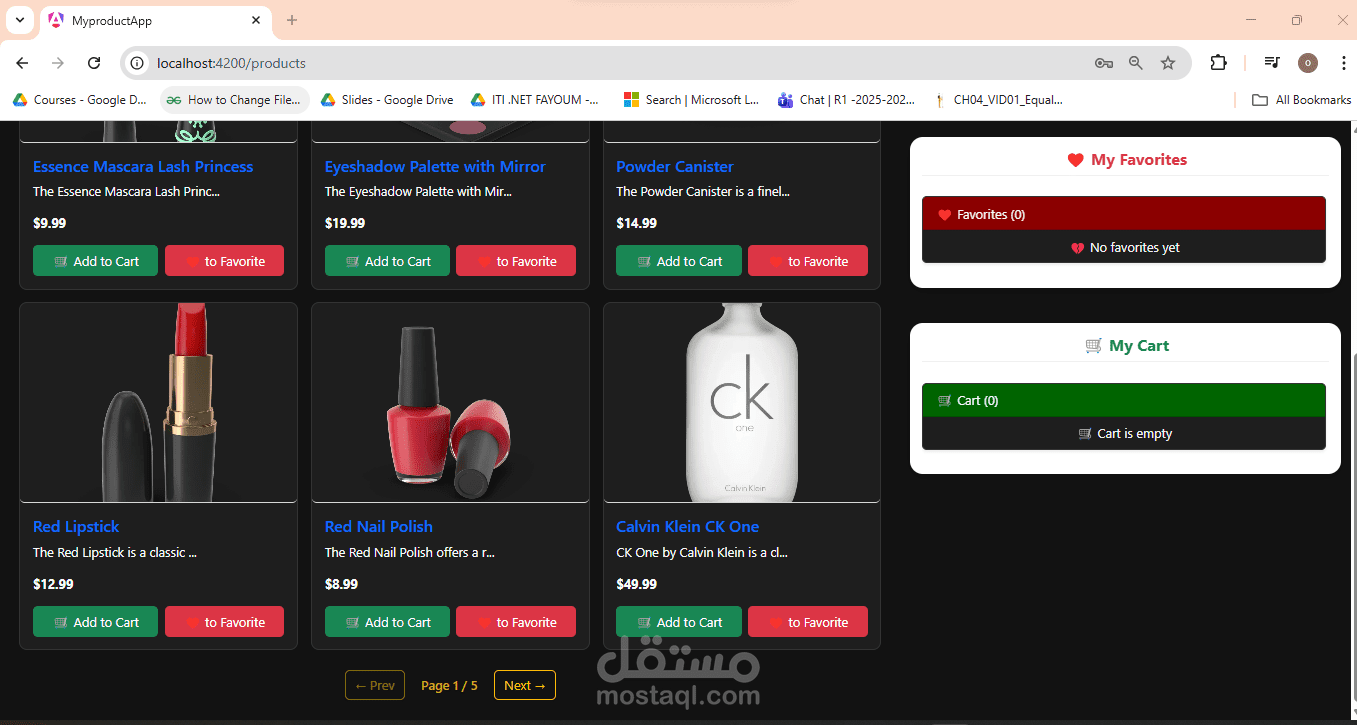This screenshot has height=725, width=1357.
Task: Add Powder Canister to favorites
Action: tap(808, 261)
